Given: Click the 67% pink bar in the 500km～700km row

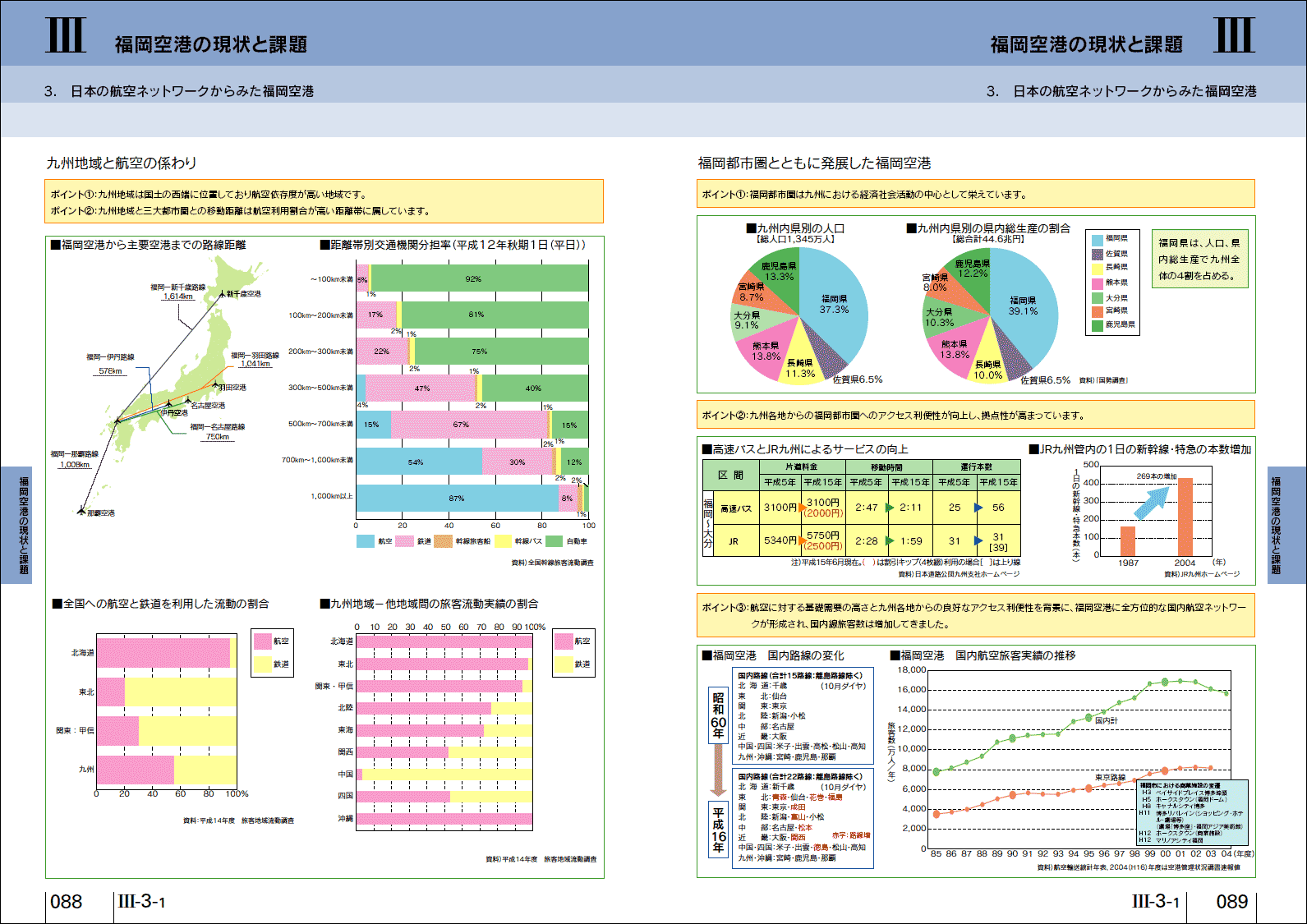Looking at the screenshot, I should tap(469, 425).
